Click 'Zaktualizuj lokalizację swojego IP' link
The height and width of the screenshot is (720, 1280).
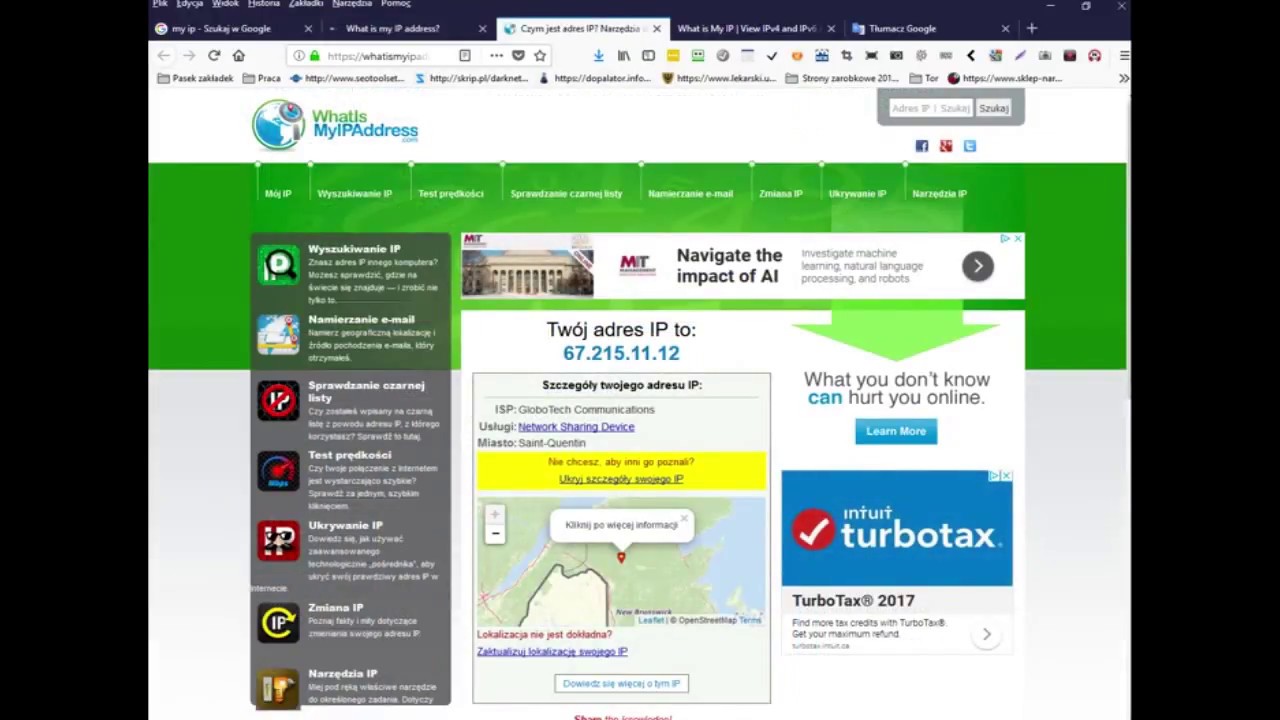552,652
